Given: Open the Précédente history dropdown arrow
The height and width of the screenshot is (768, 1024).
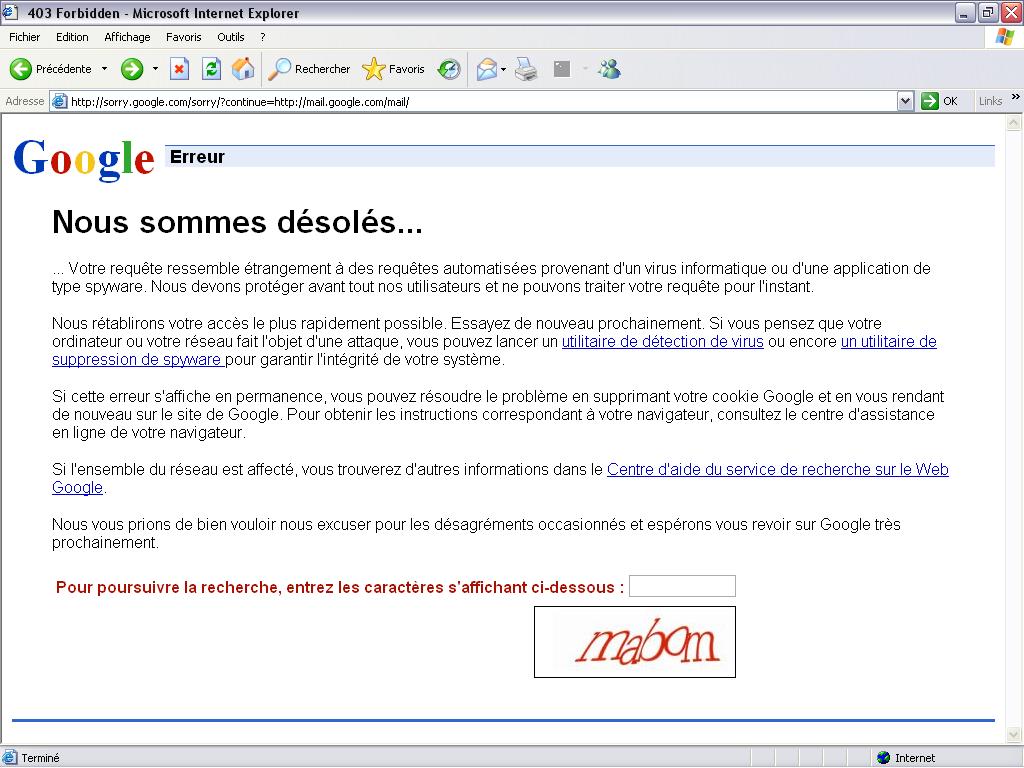Looking at the screenshot, I should point(104,69).
